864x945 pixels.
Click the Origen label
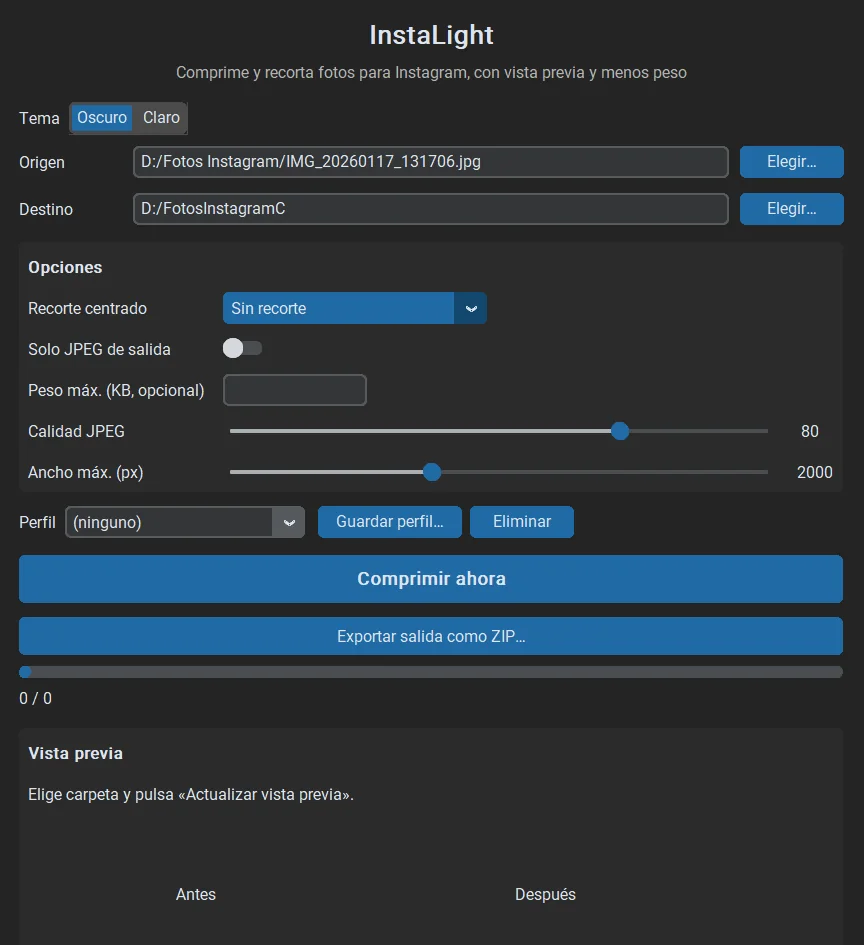(x=42, y=163)
